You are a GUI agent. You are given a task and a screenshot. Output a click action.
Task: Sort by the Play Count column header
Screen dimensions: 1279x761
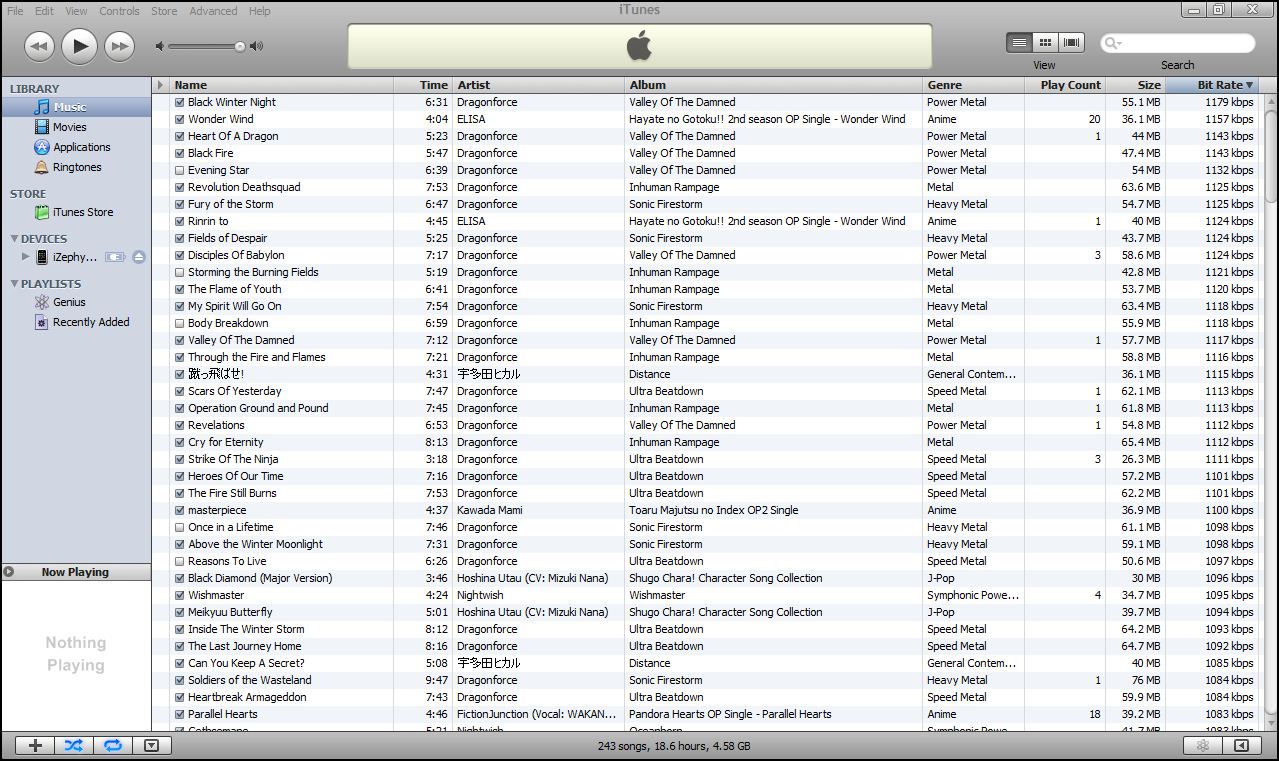pos(1066,85)
